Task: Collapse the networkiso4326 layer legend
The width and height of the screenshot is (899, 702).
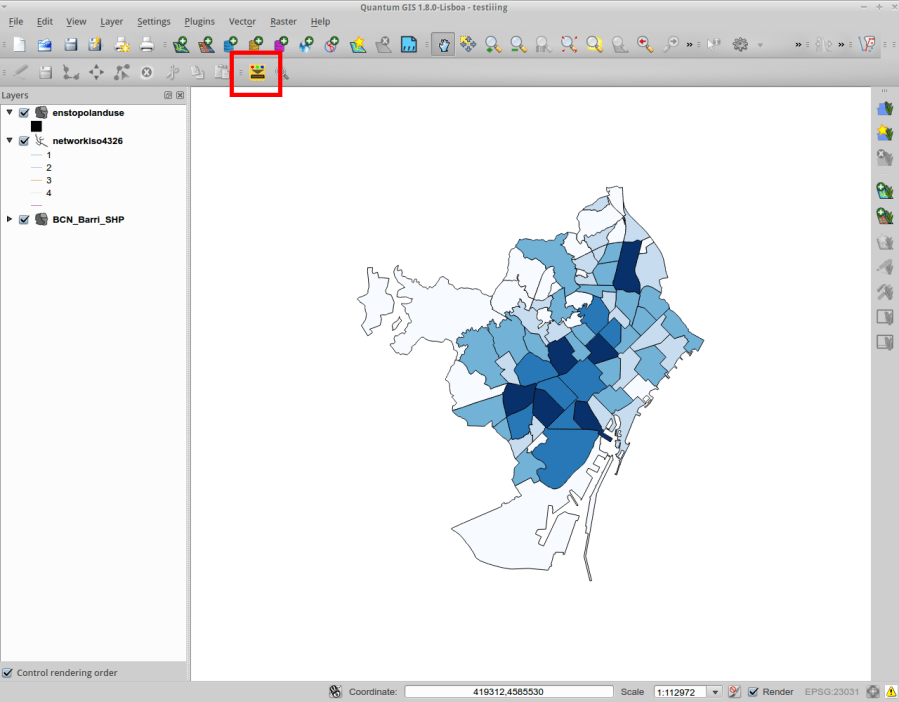Action: [10, 141]
